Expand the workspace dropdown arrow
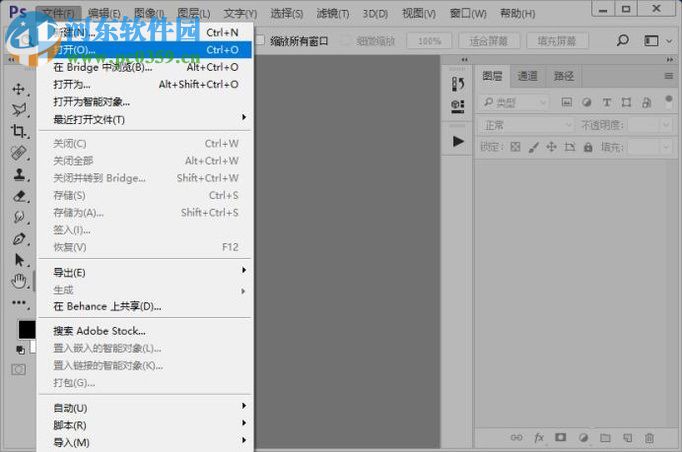 tap(669, 41)
